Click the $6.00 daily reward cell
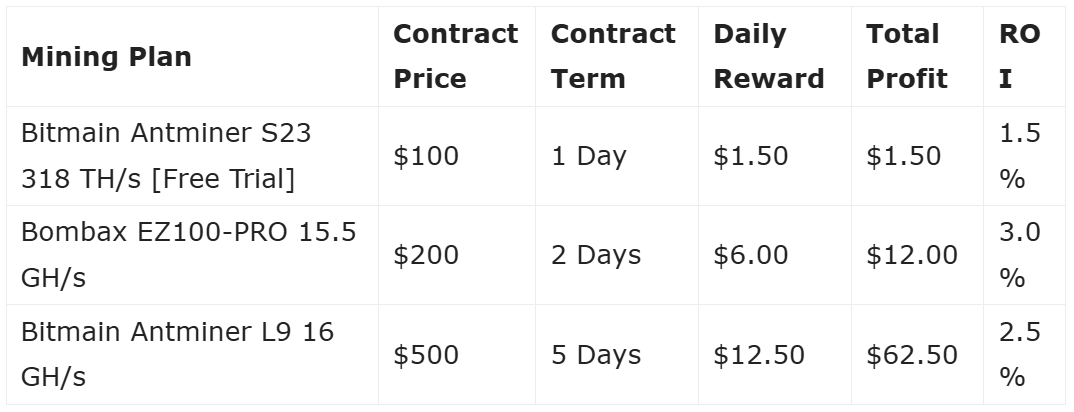This screenshot has width=1074, height=412. click(x=750, y=255)
